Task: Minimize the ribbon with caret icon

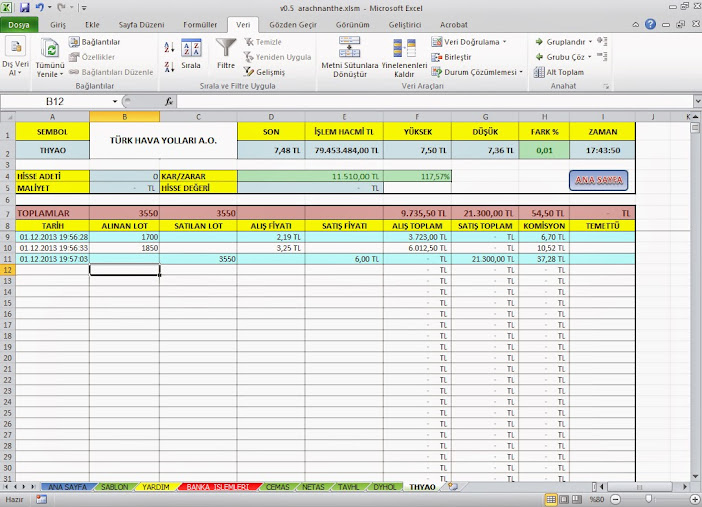Action: tap(636, 25)
